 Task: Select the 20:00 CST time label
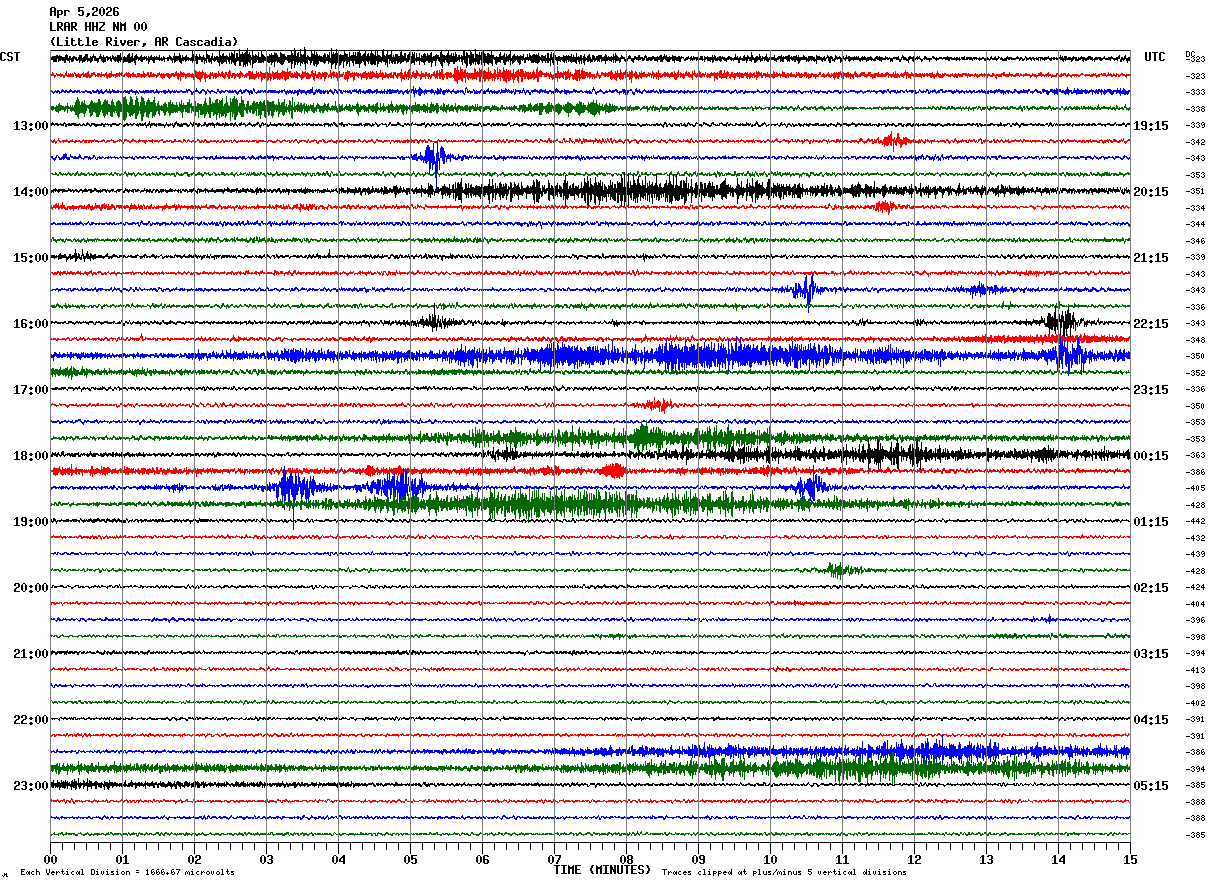pyautogui.click(x=31, y=587)
